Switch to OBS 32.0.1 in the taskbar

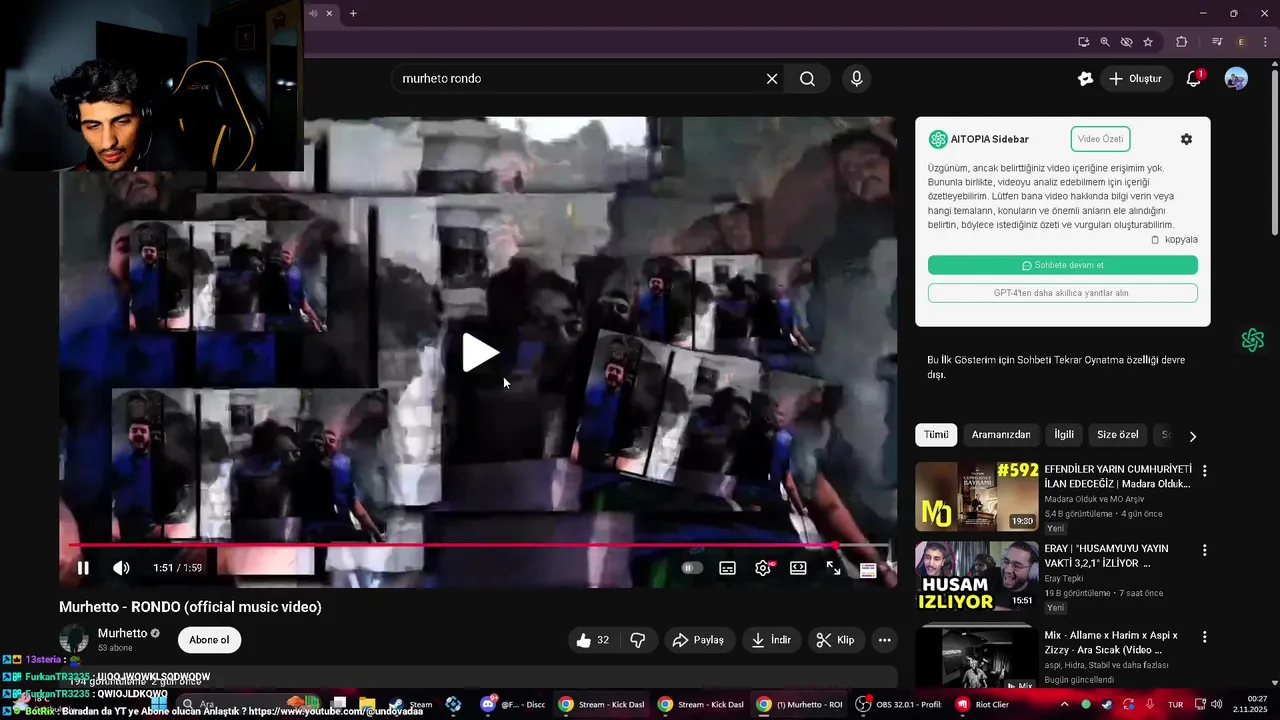click(x=899, y=704)
